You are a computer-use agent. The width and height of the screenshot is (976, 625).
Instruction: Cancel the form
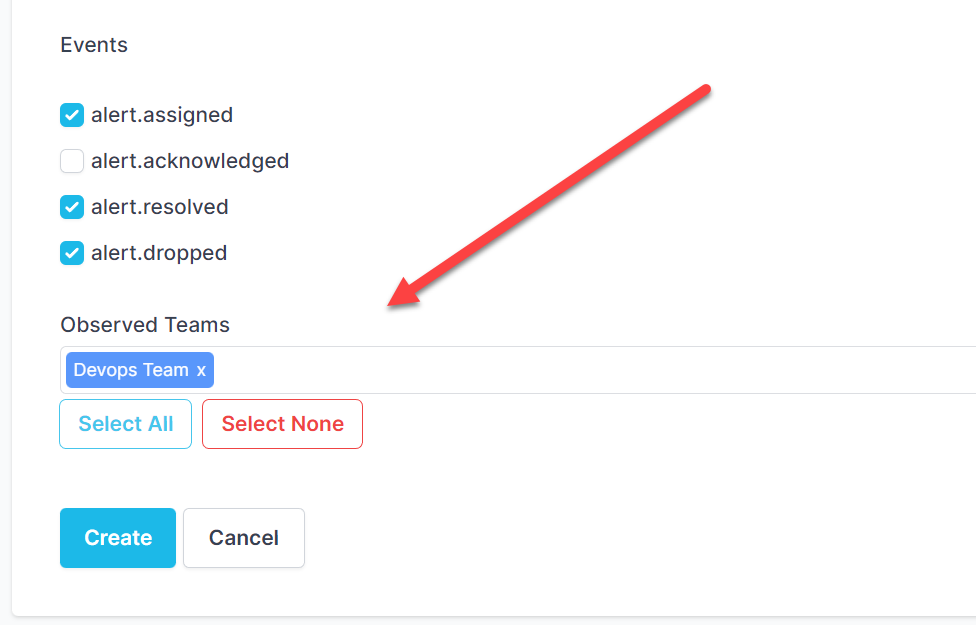tap(244, 538)
